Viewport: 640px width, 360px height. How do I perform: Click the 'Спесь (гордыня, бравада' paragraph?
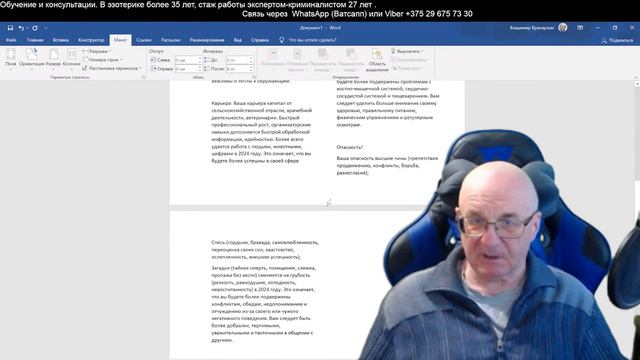265,250
